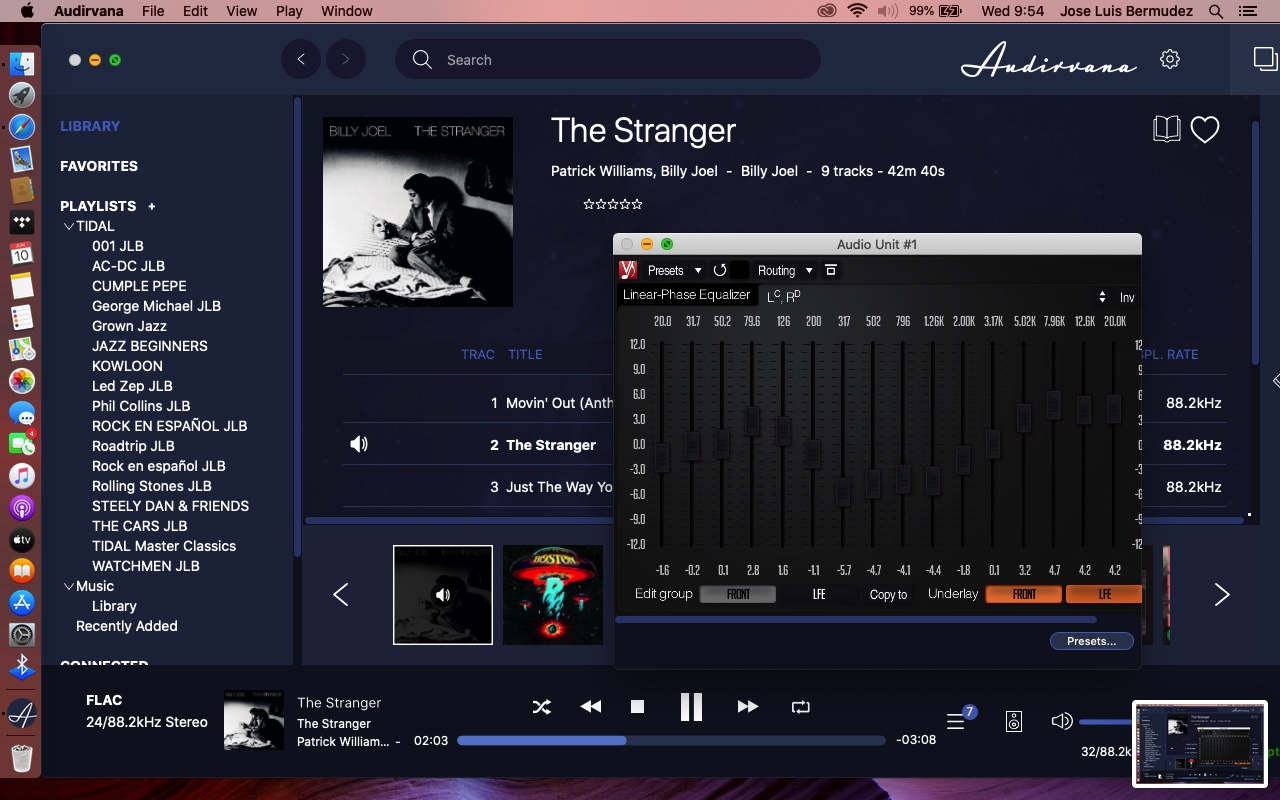Pause the current track
The width and height of the screenshot is (1280, 800).
(x=691, y=707)
